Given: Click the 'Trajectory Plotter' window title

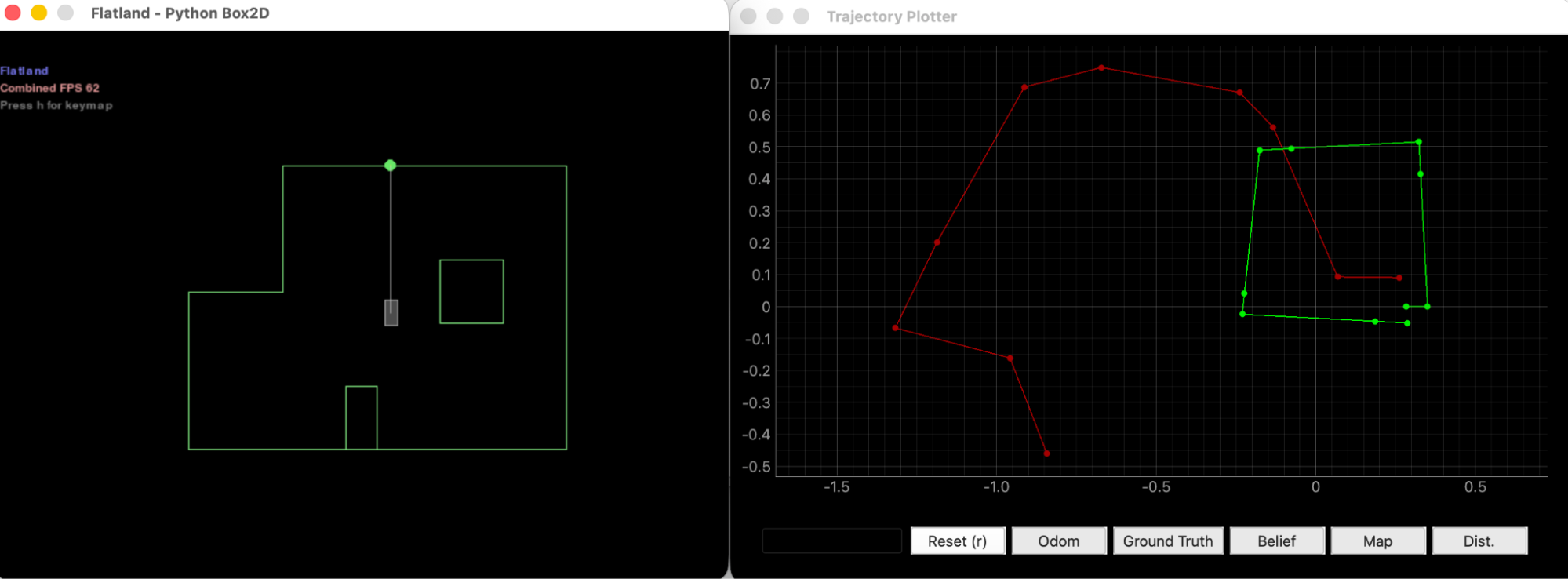Looking at the screenshot, I should click(x=892, y=16).
